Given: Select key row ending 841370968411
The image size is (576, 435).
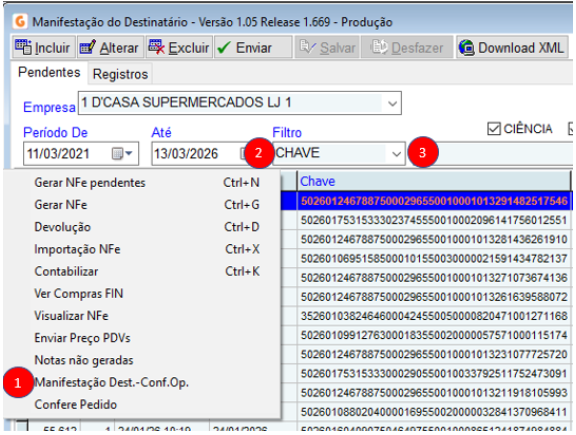Looking at the screenshot, I should (x=434, y=412).
